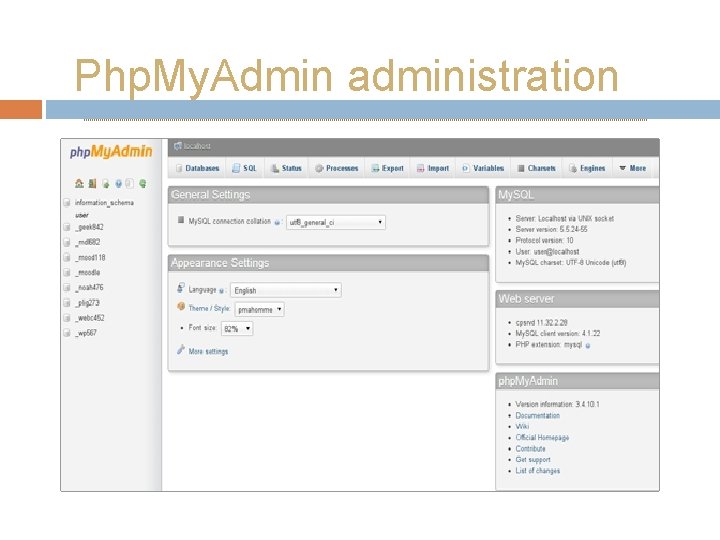Image resolution: width=720 pixels, height=540 pixels.
Task: Open the Get support link
Action: 533,460
